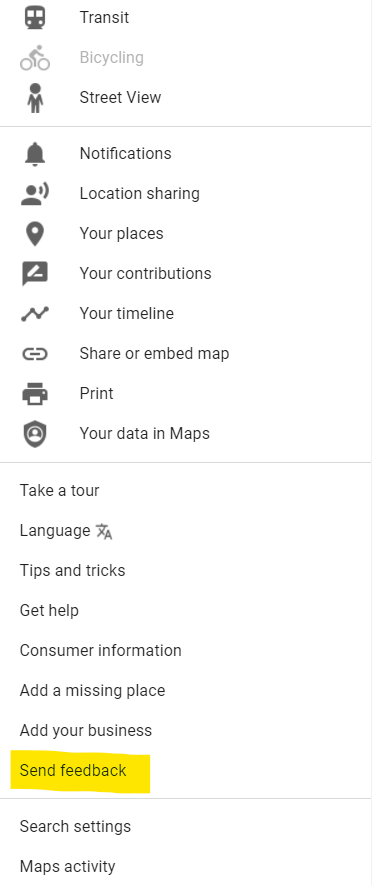Click the Your contributions pencil icon

point(35,274)
